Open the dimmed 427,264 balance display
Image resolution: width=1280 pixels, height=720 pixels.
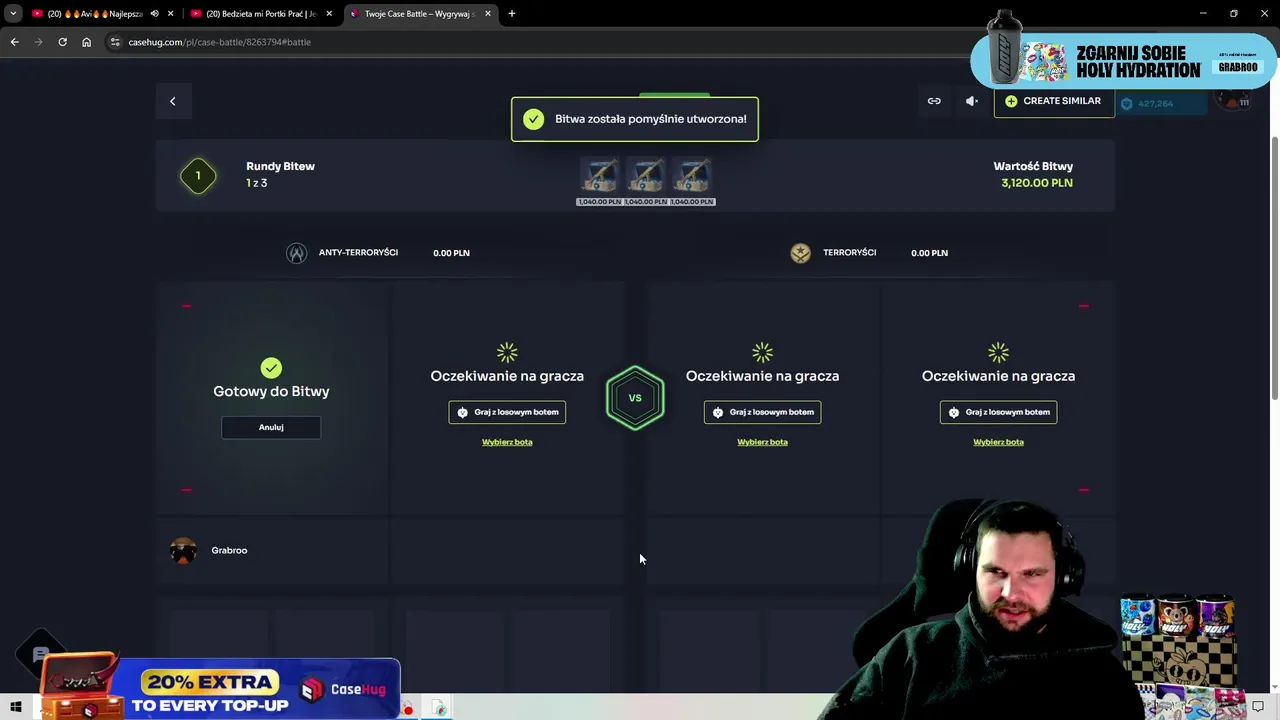pyautogui.click(x=1162, y=103)
